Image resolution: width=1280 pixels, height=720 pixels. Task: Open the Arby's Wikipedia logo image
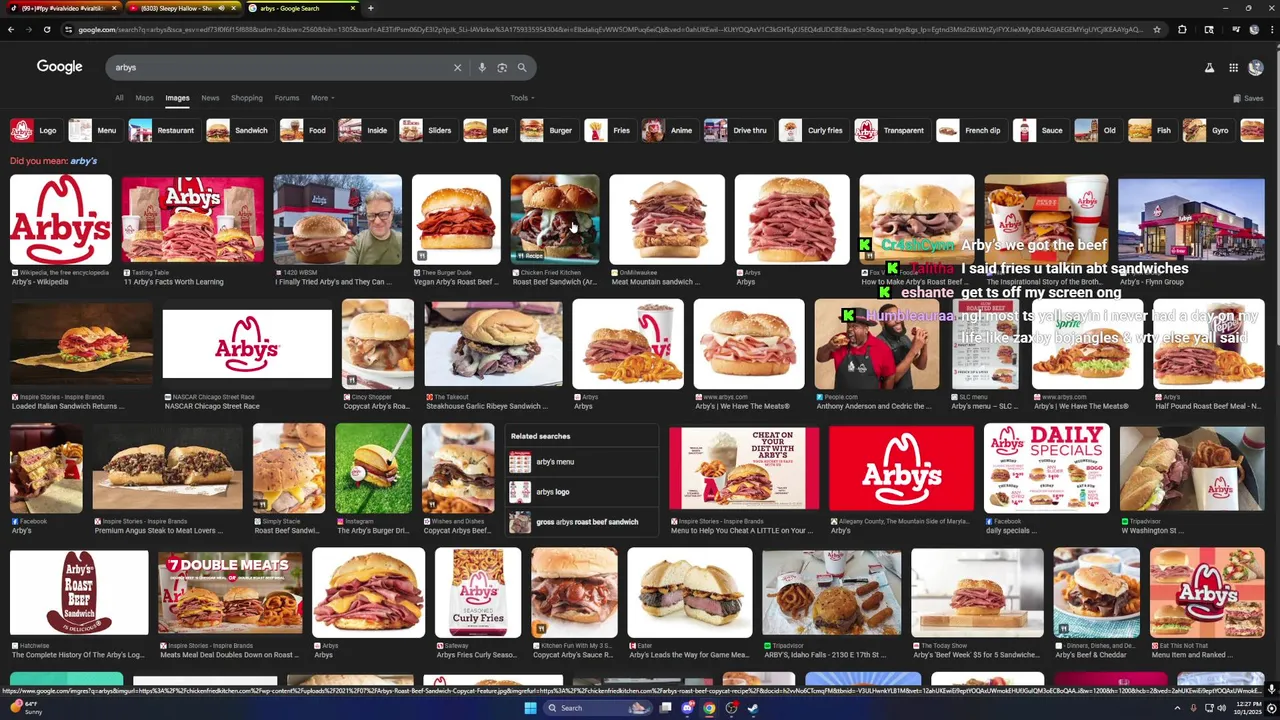[61, 220]
